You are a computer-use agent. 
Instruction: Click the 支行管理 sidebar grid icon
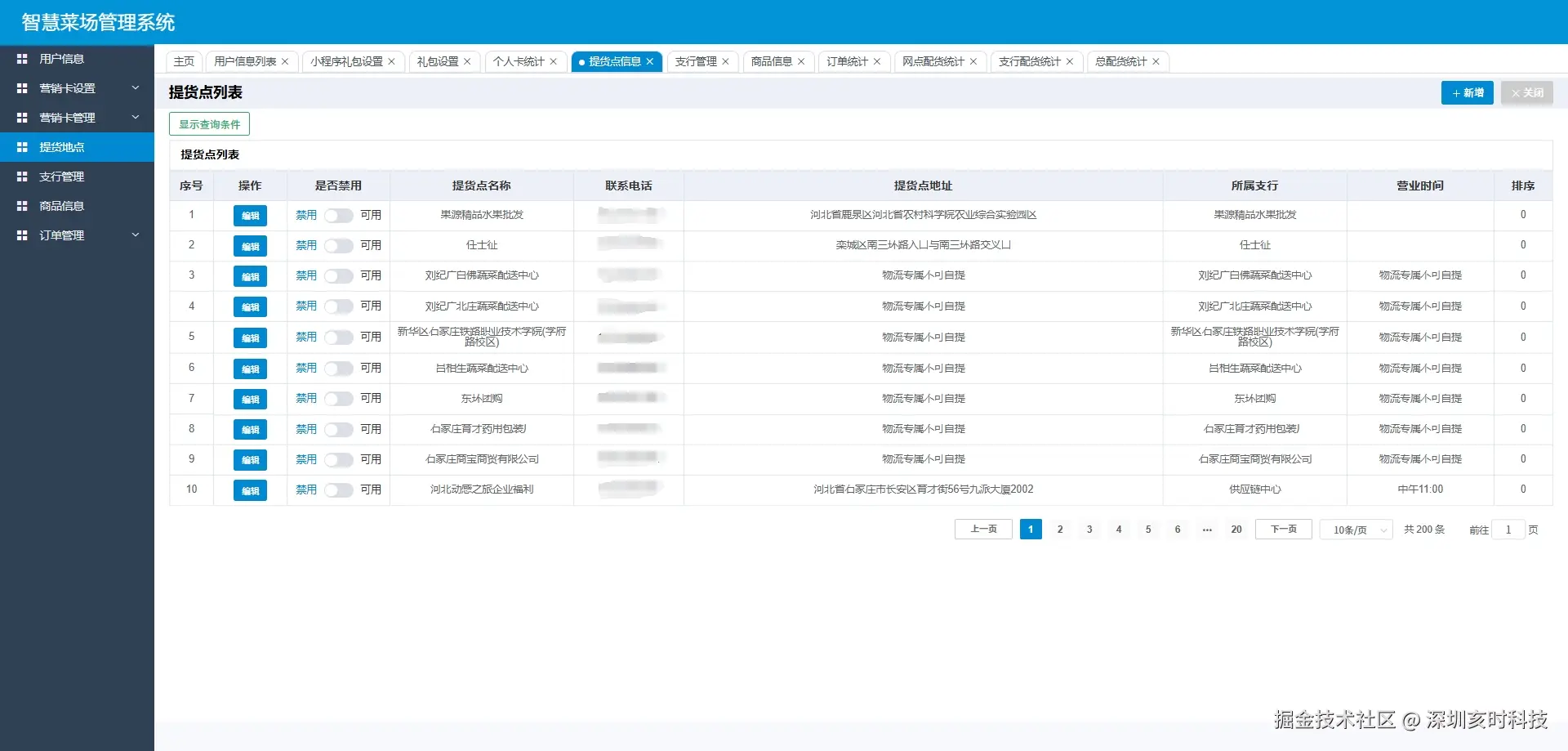pyautogui.click(x=22, y=177)
